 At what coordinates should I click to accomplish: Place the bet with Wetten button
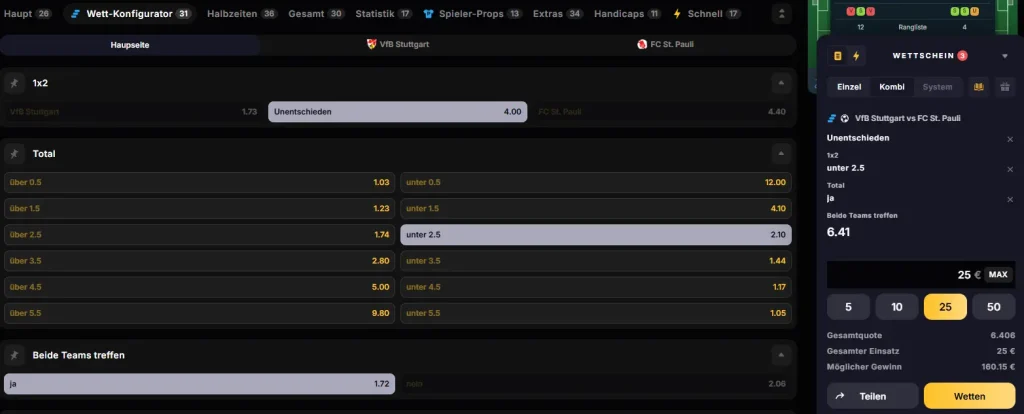969,396
